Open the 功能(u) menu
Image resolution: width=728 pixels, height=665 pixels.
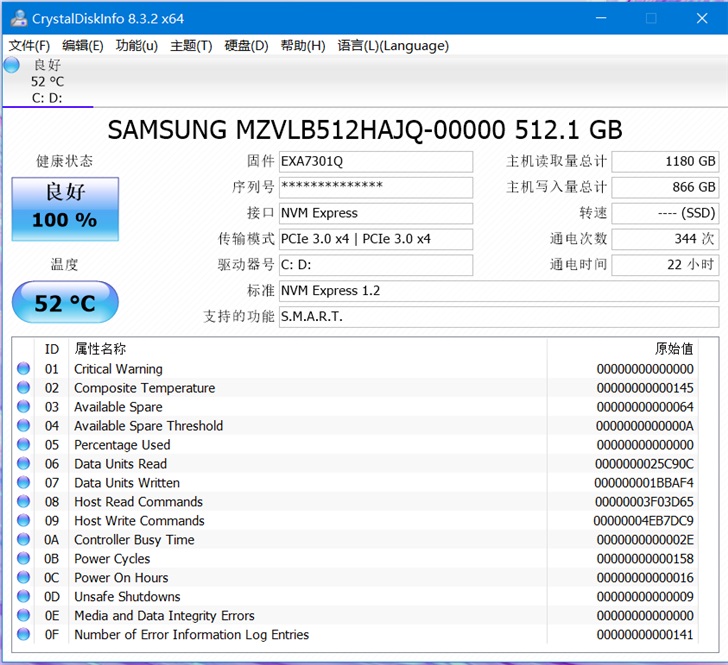point(136,45)
